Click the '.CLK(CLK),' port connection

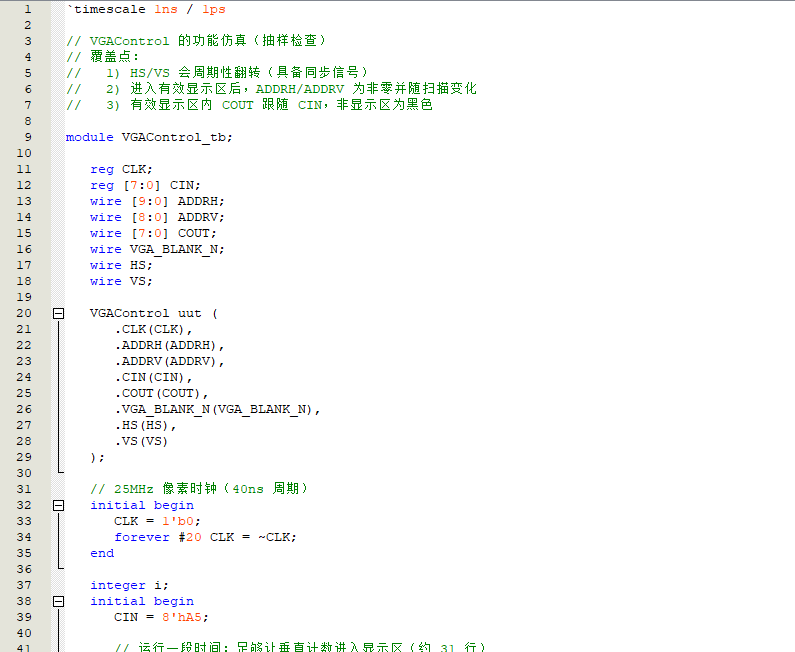tap(153, 330)
